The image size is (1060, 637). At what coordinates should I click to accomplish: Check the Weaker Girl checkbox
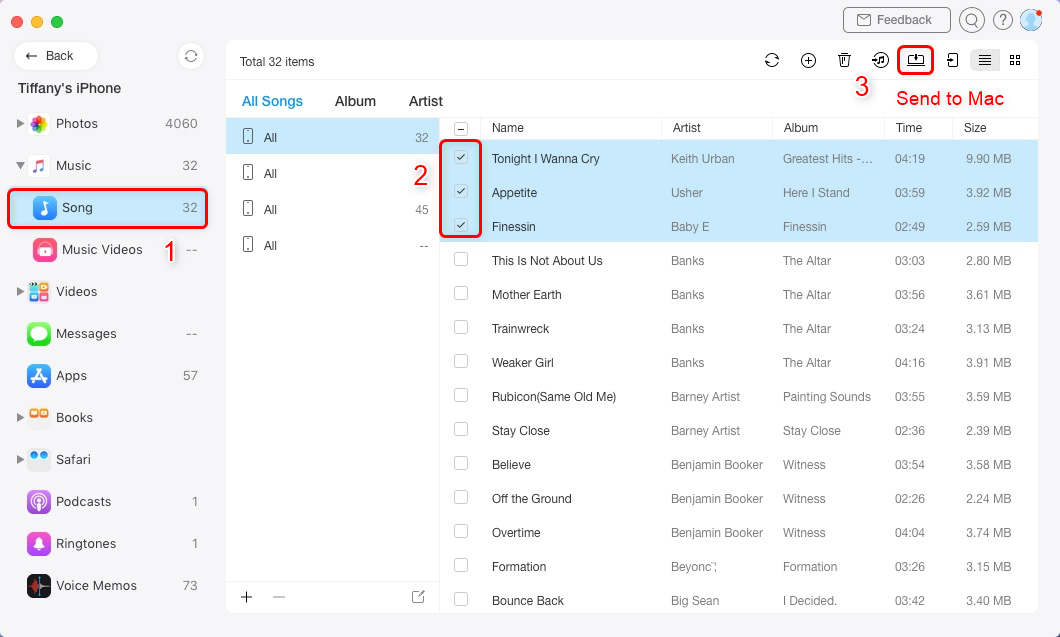[461, 361]
